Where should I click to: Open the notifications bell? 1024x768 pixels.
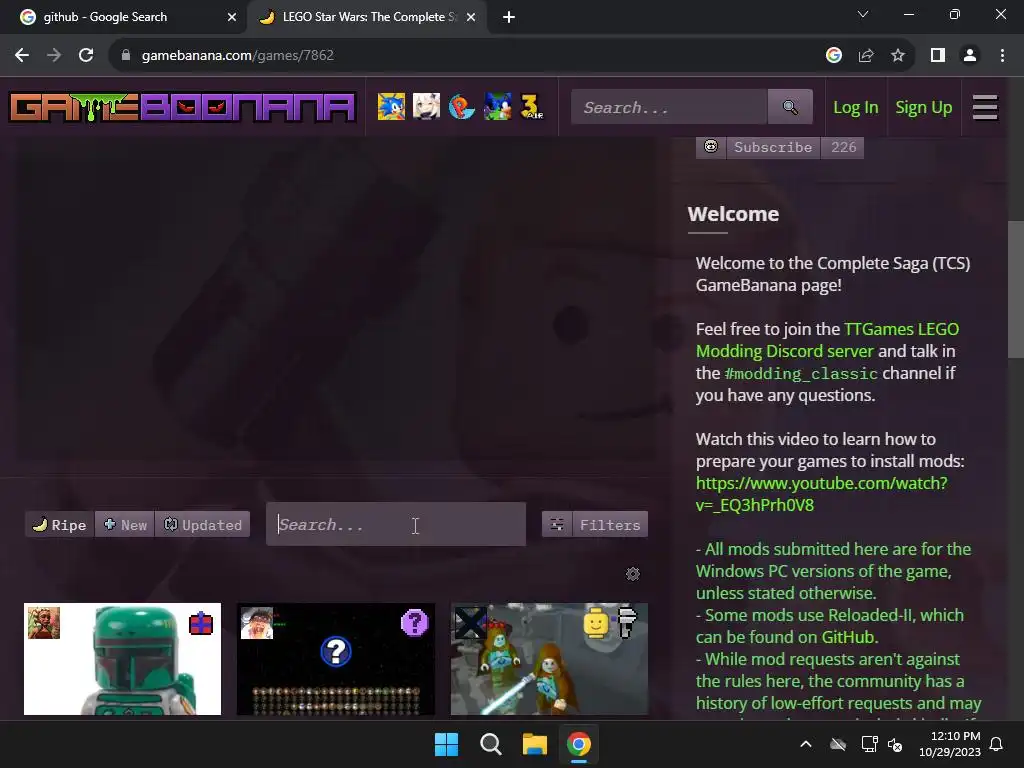tap(997, 744)
